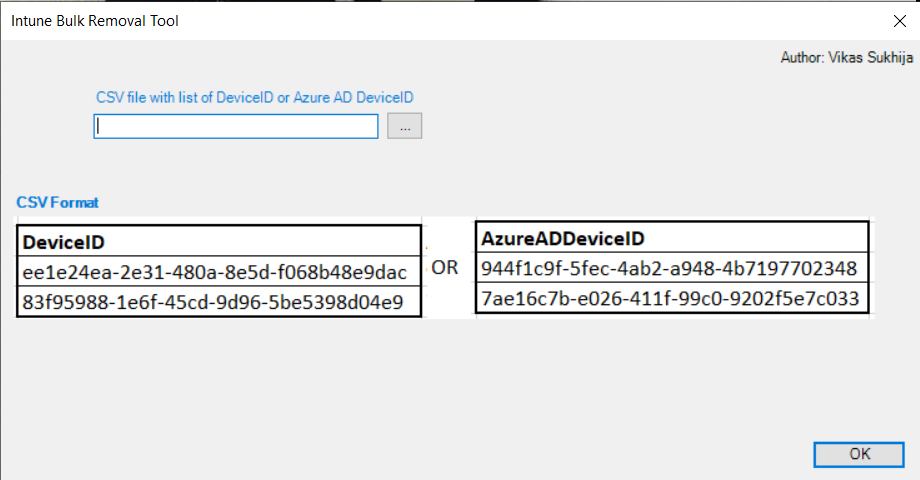Focus the CSV file path text box

click(x=236, y=126)
